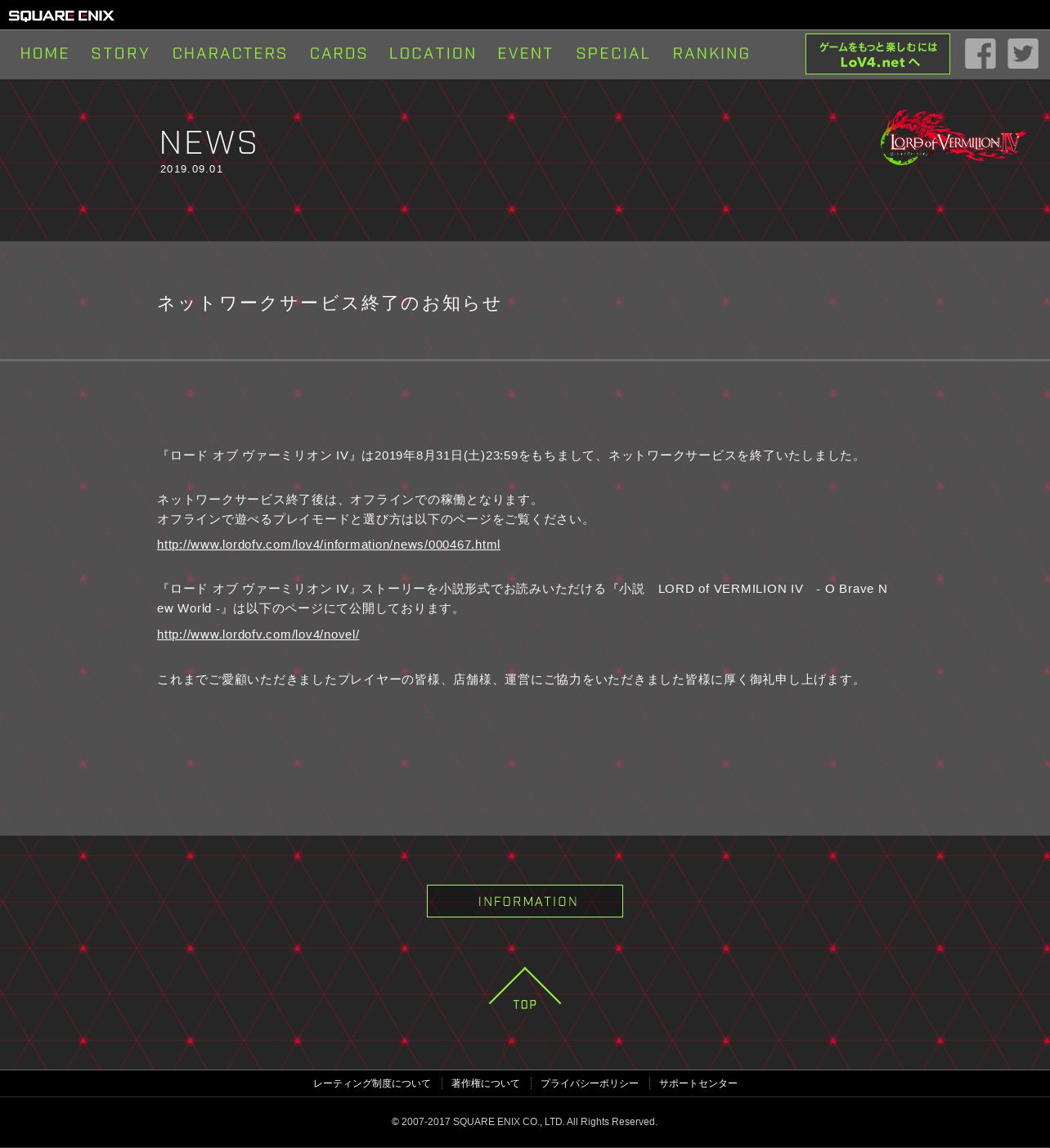Open the information/news/000467.html link

(329, 545)
